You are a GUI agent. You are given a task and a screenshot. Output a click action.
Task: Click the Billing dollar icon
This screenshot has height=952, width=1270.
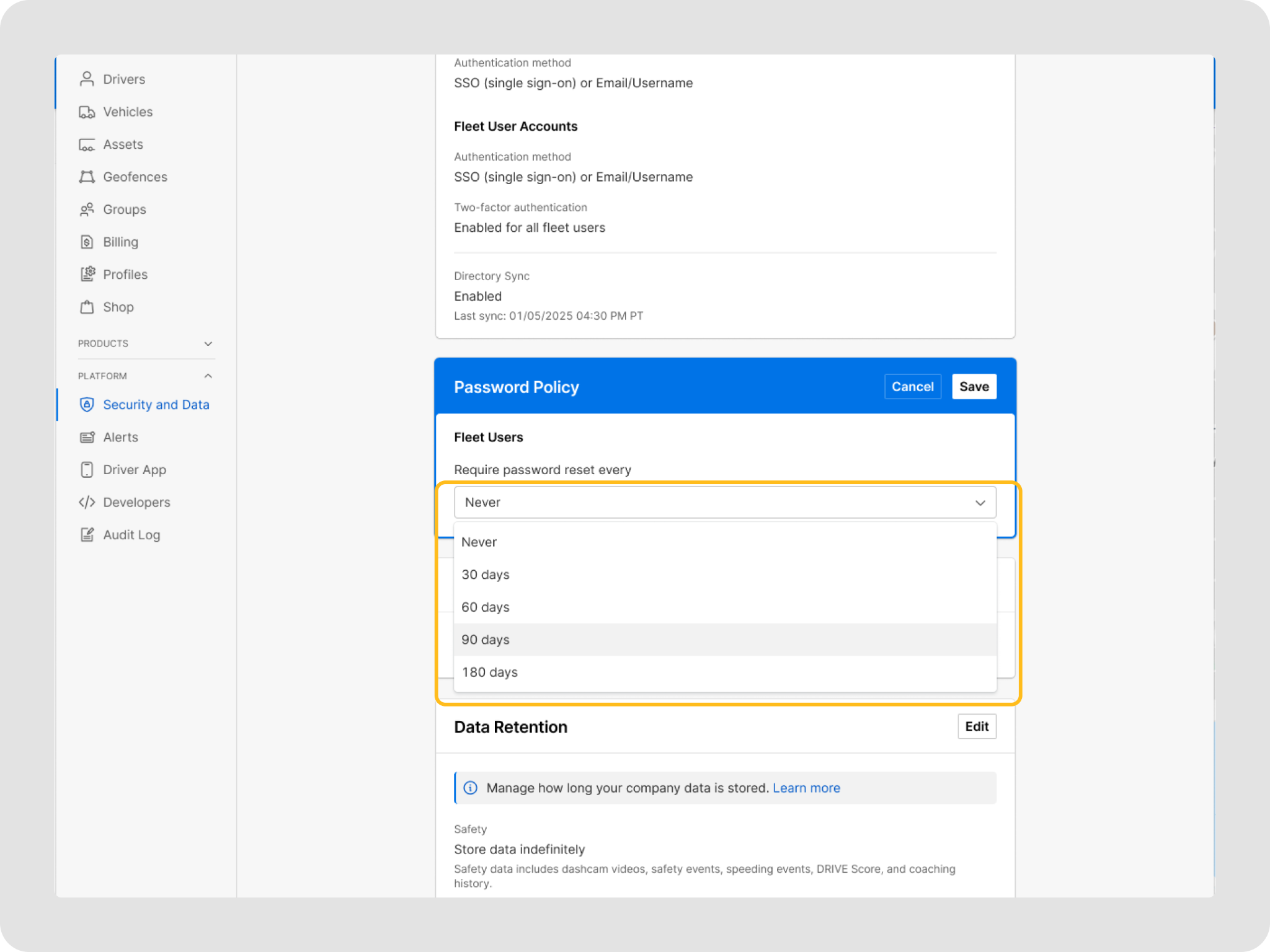coord(87,242)
